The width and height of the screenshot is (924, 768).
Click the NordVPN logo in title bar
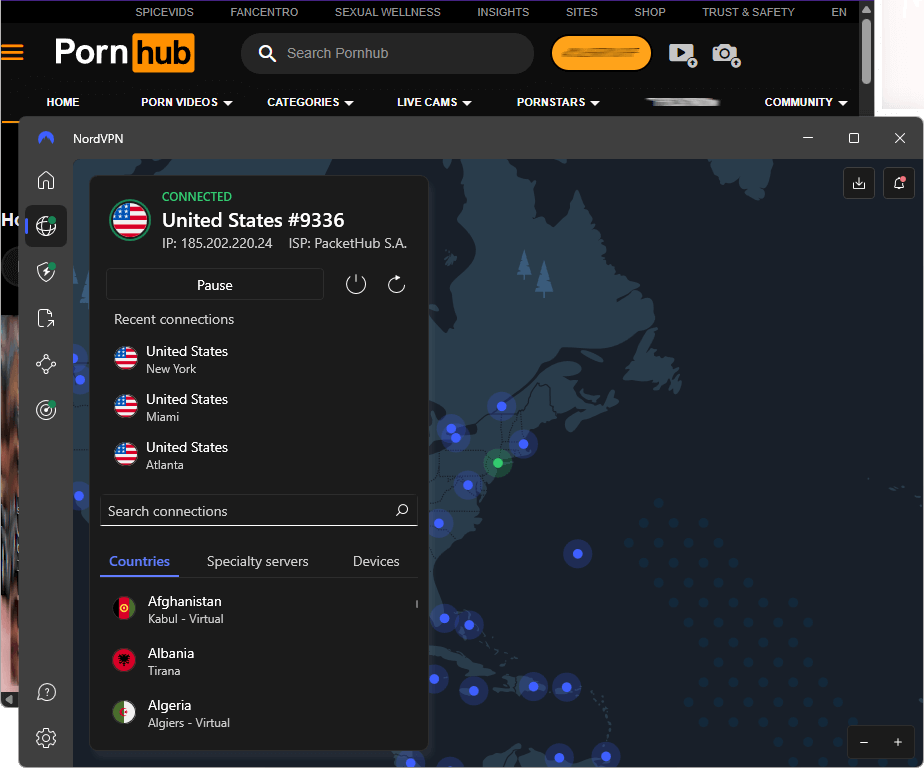point(46,139)
